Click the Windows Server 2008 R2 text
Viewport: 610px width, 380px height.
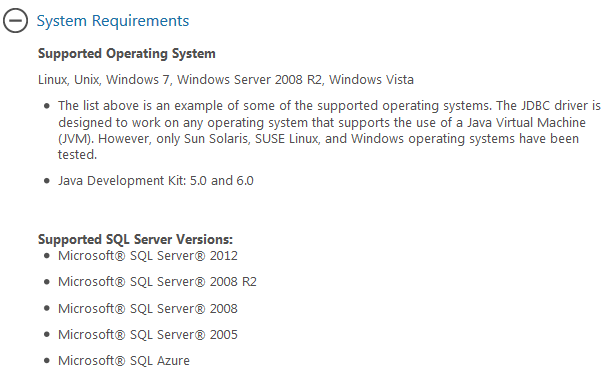point(250,80)
